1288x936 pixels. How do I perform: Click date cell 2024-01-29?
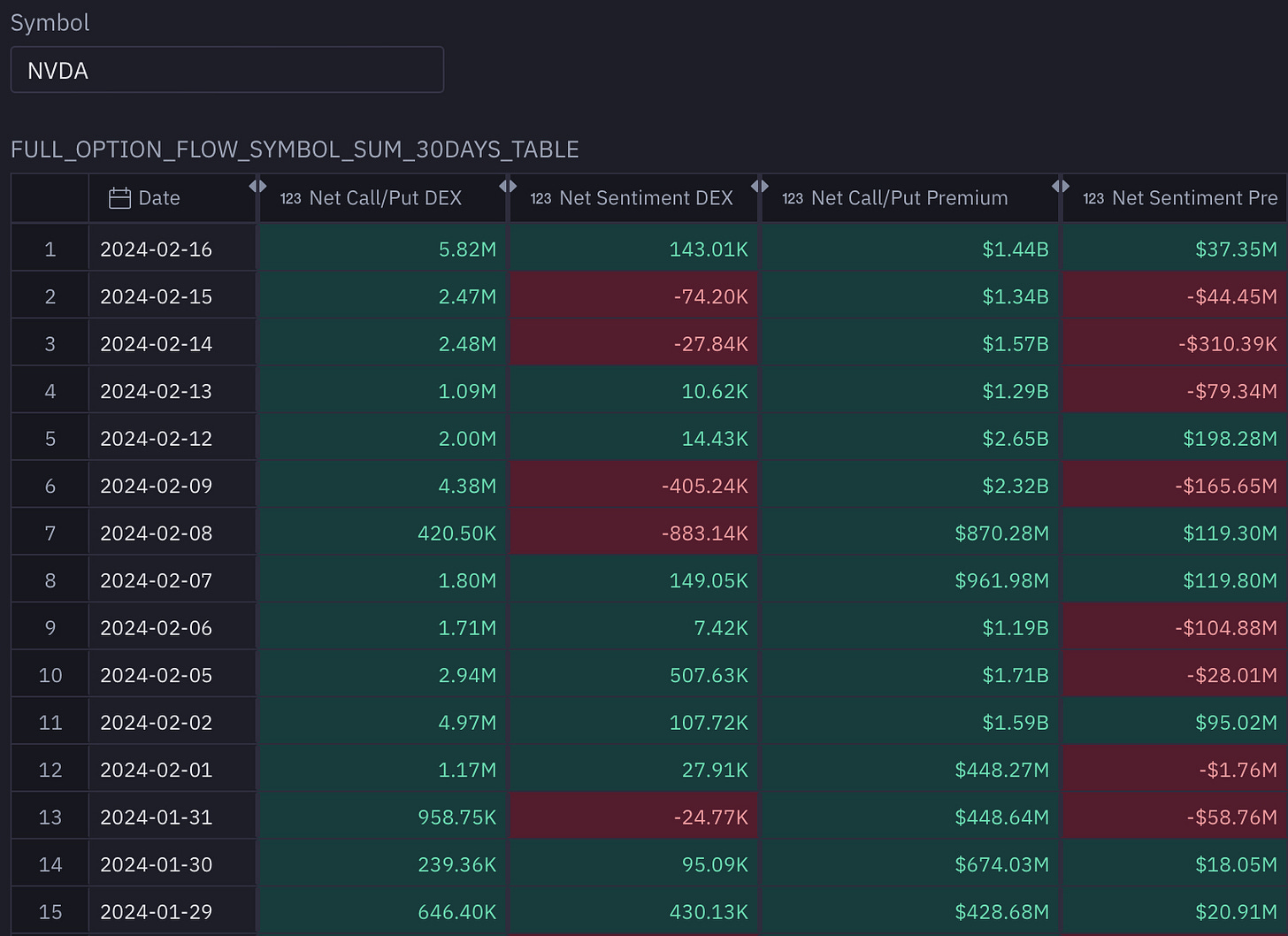(172, 912)
